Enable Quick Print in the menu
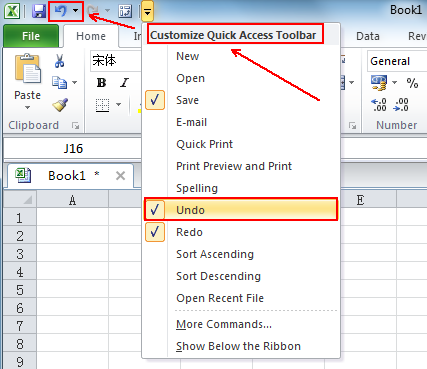427x369 pixels. point(241,144)
